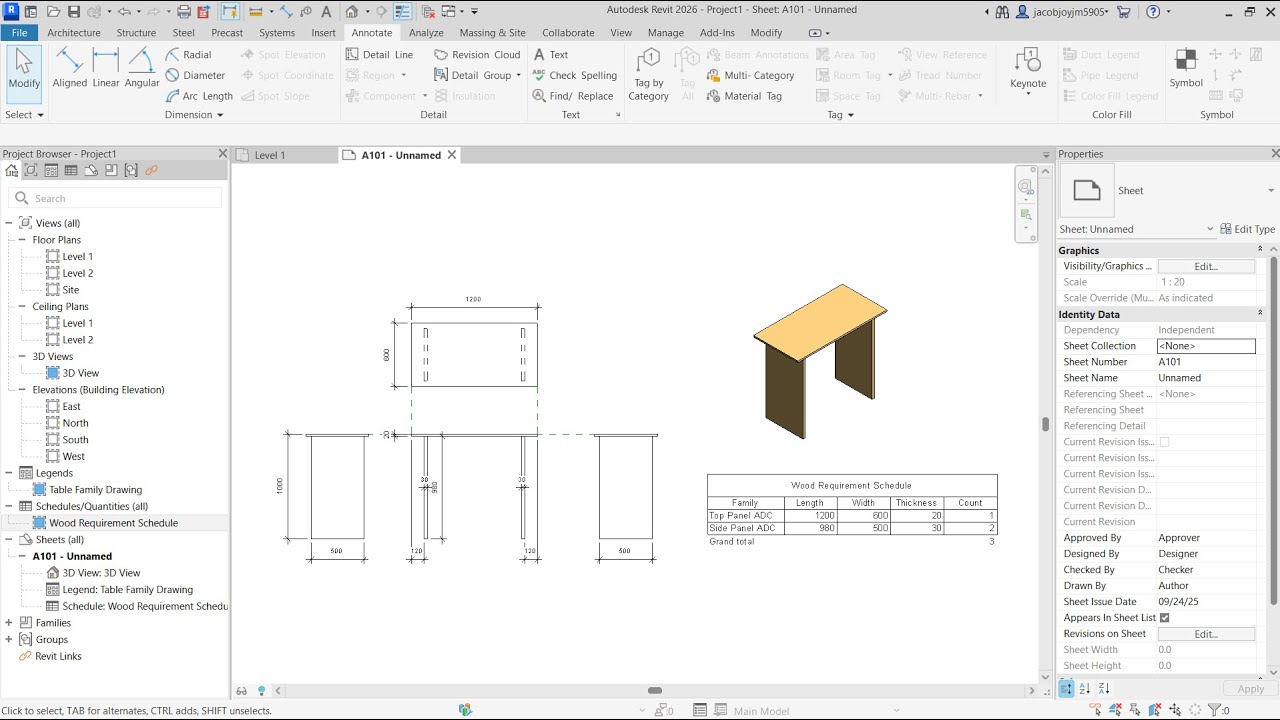This screenshot has height=720, width=1280.
Task: Select the Arc Length dimension tool
Action: click(199, 96)
